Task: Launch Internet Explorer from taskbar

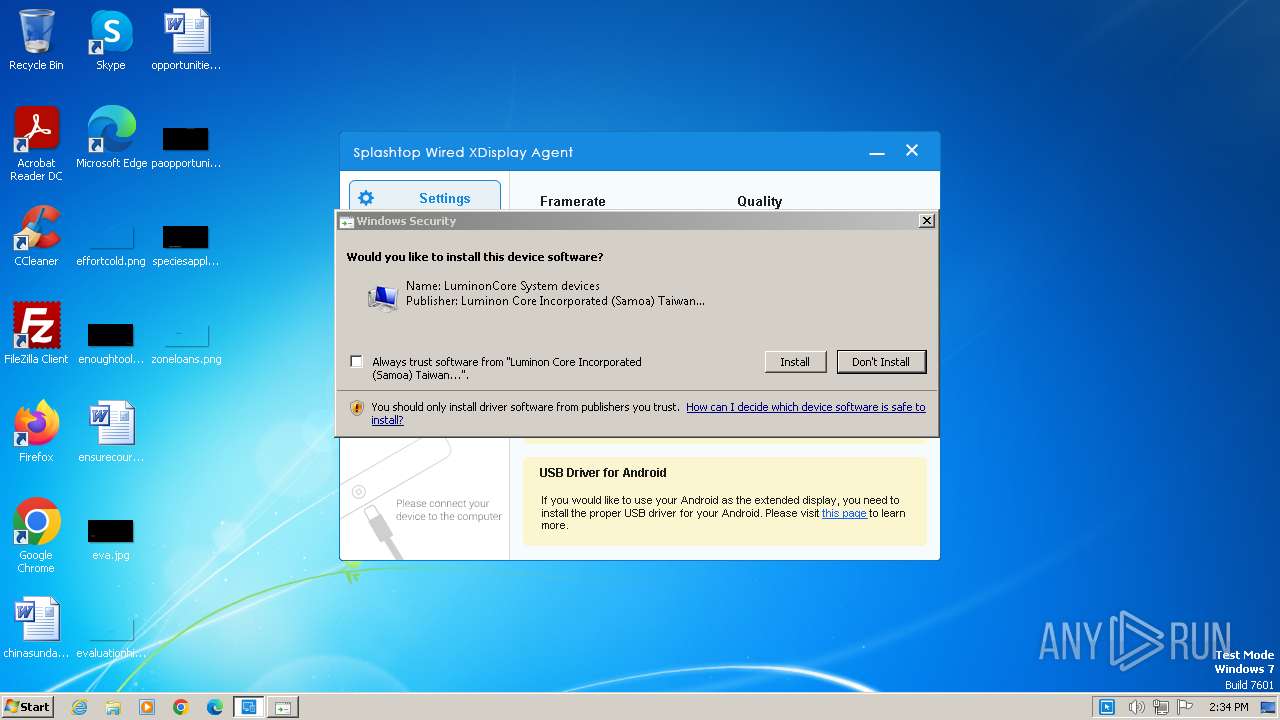Action: [79, 707]
